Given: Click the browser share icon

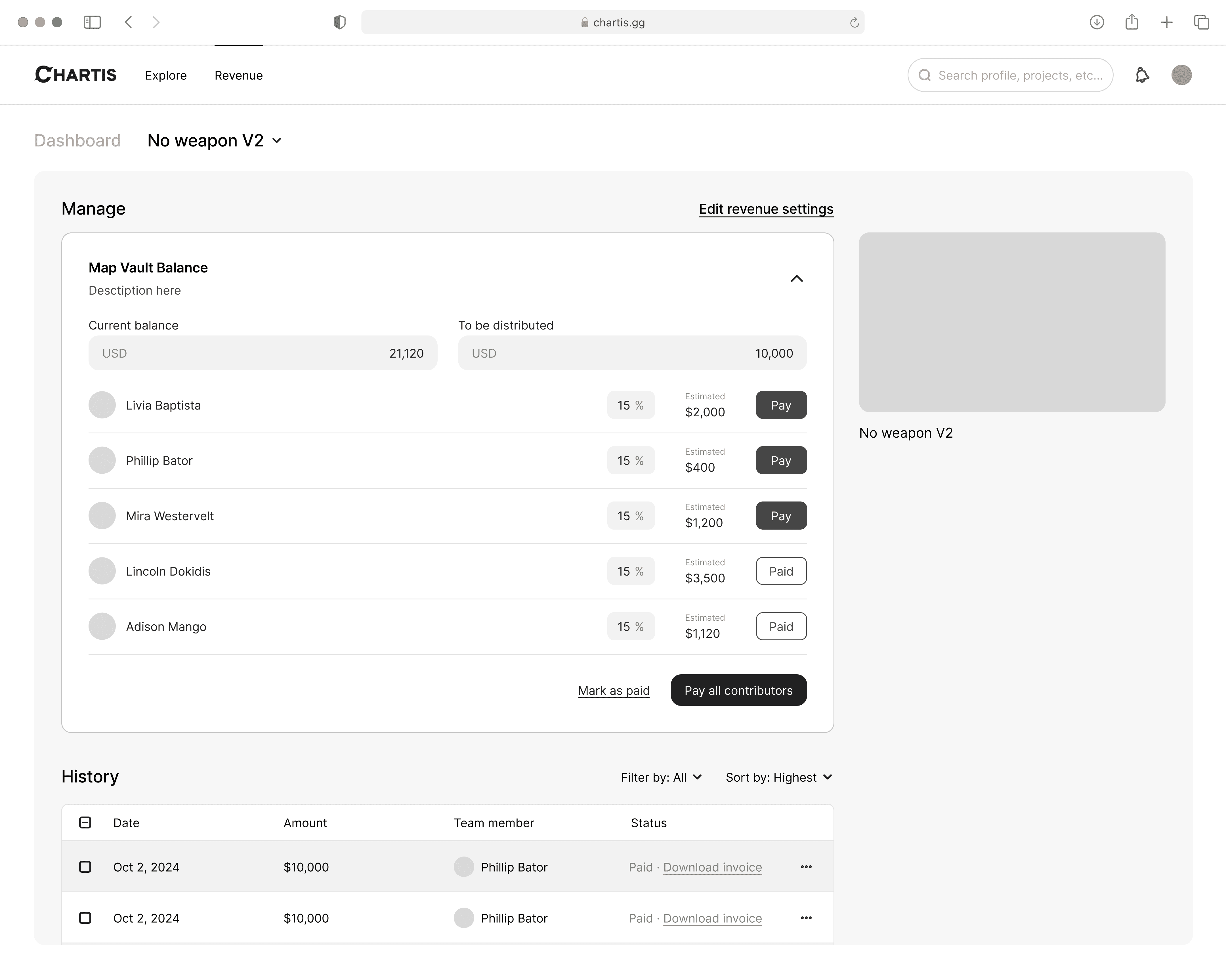Looking at the screenshot, I should coord(1131,22).
